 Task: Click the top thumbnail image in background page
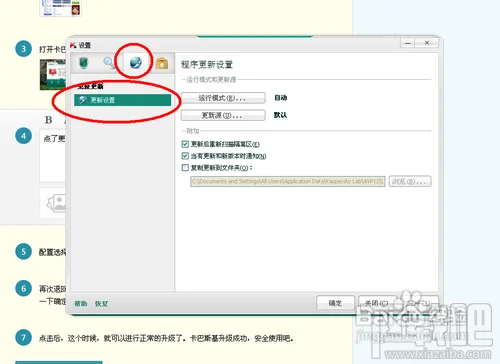tap(60, 8)
